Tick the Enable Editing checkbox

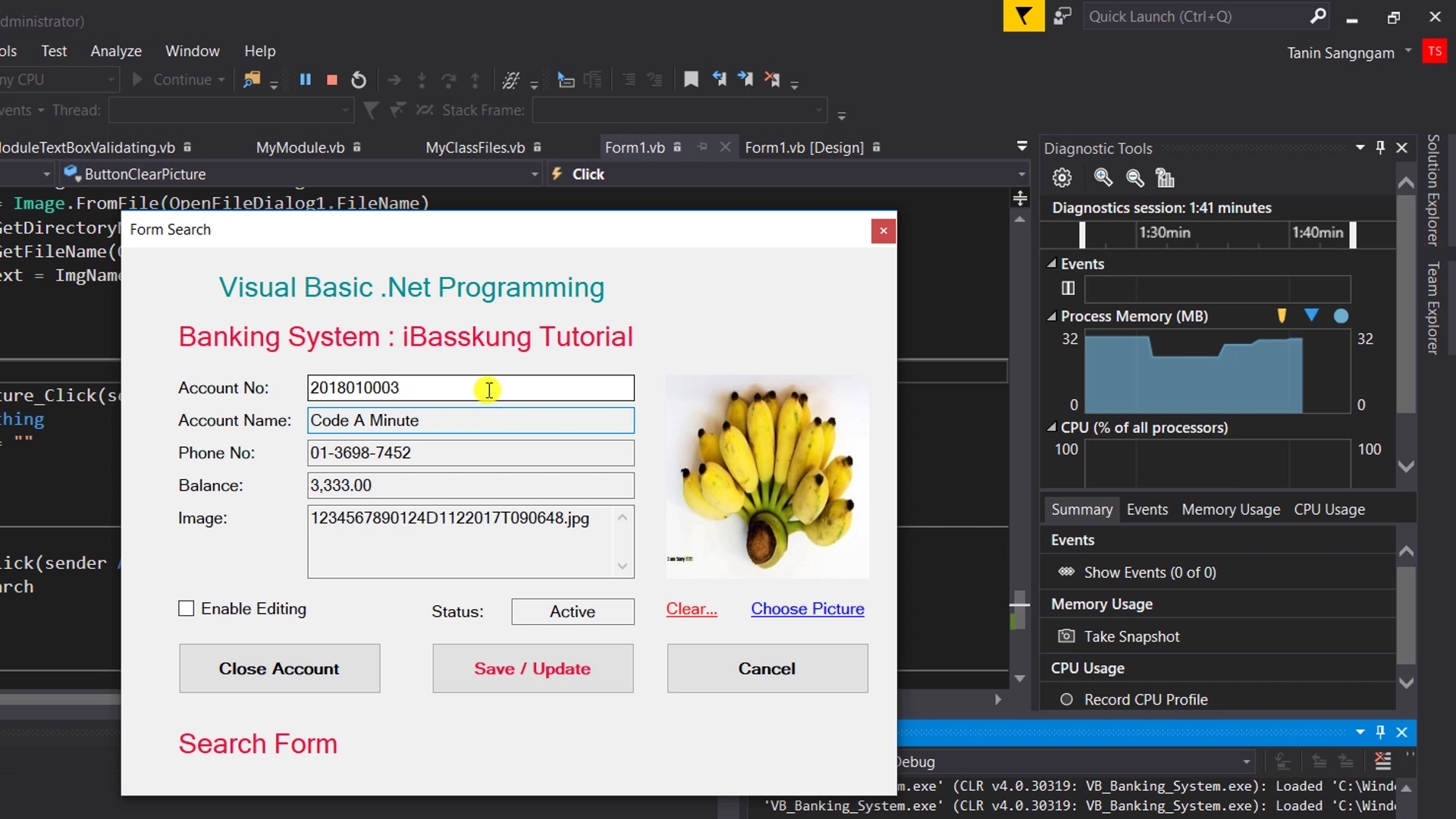[x=186, y=608]
